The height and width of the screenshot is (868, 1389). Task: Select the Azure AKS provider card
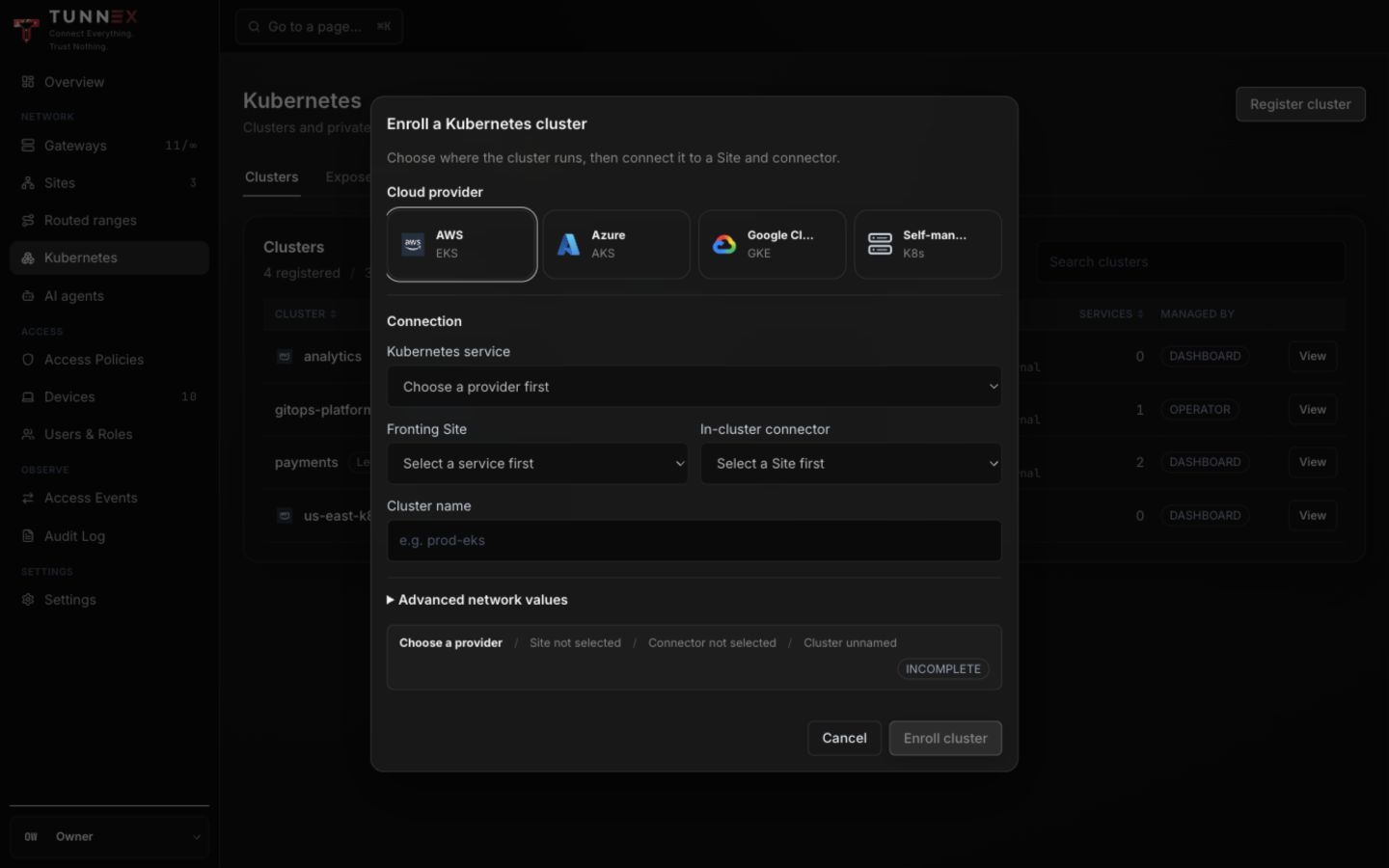point(616,245)
